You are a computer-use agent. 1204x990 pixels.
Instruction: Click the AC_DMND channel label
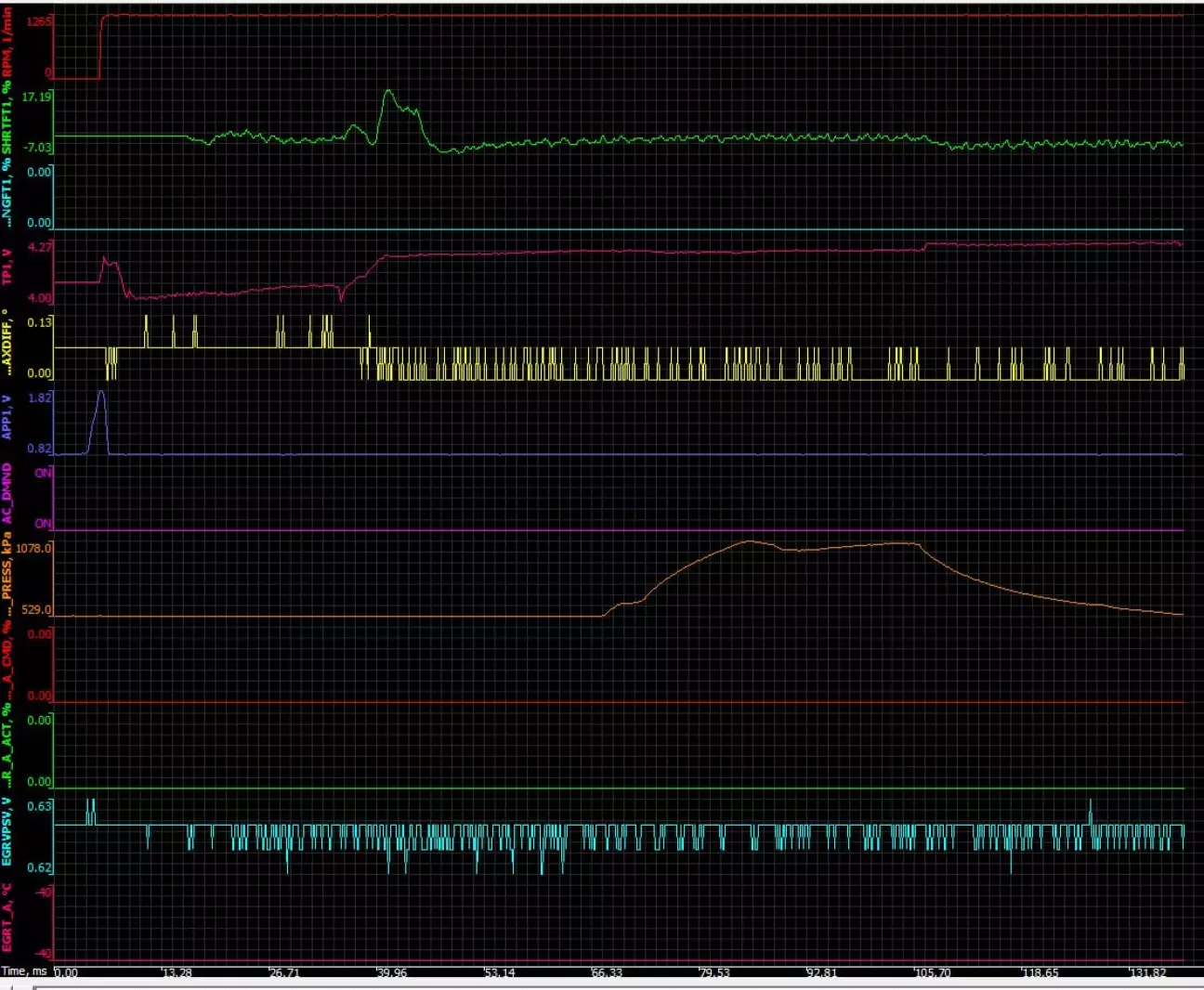click(8, 496)
